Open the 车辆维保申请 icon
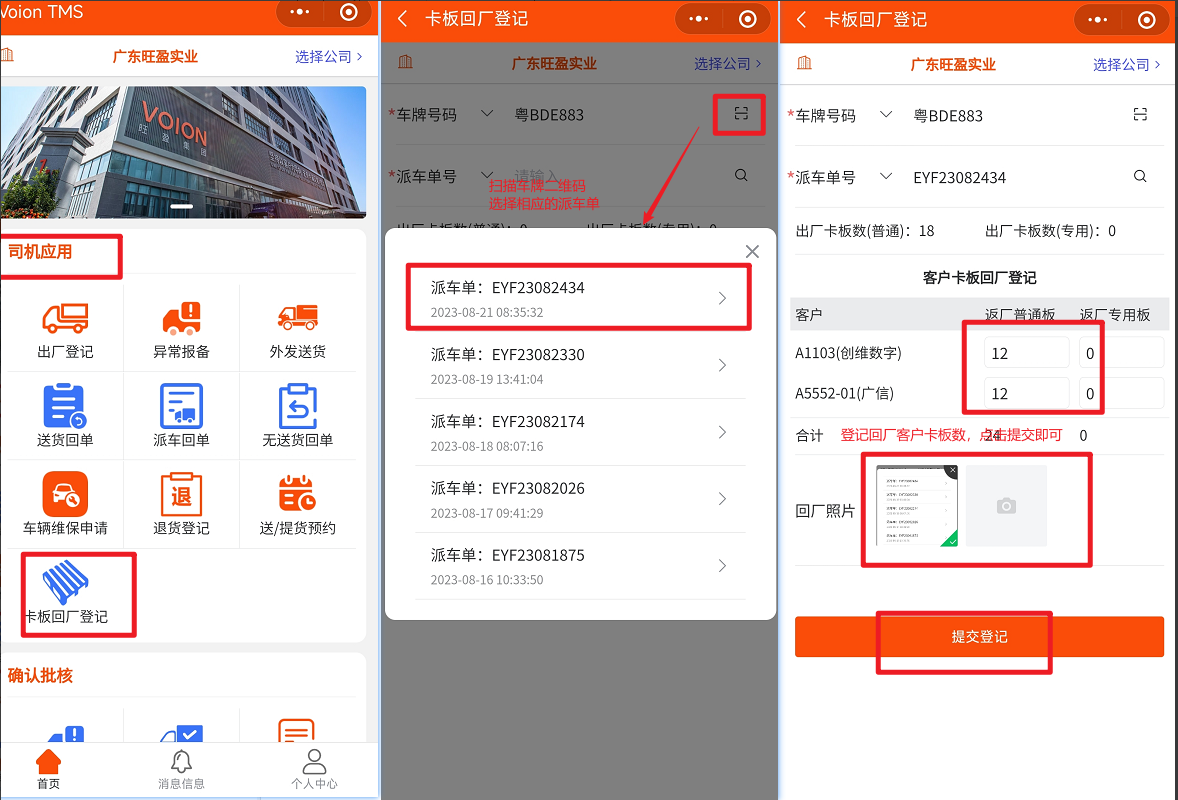The height and width of the screenshot is (800, 1178). 65,494
